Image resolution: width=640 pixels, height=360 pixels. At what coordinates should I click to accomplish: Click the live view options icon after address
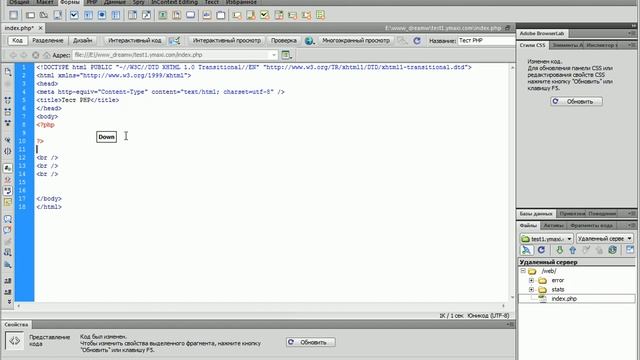(x=286, y=55)
